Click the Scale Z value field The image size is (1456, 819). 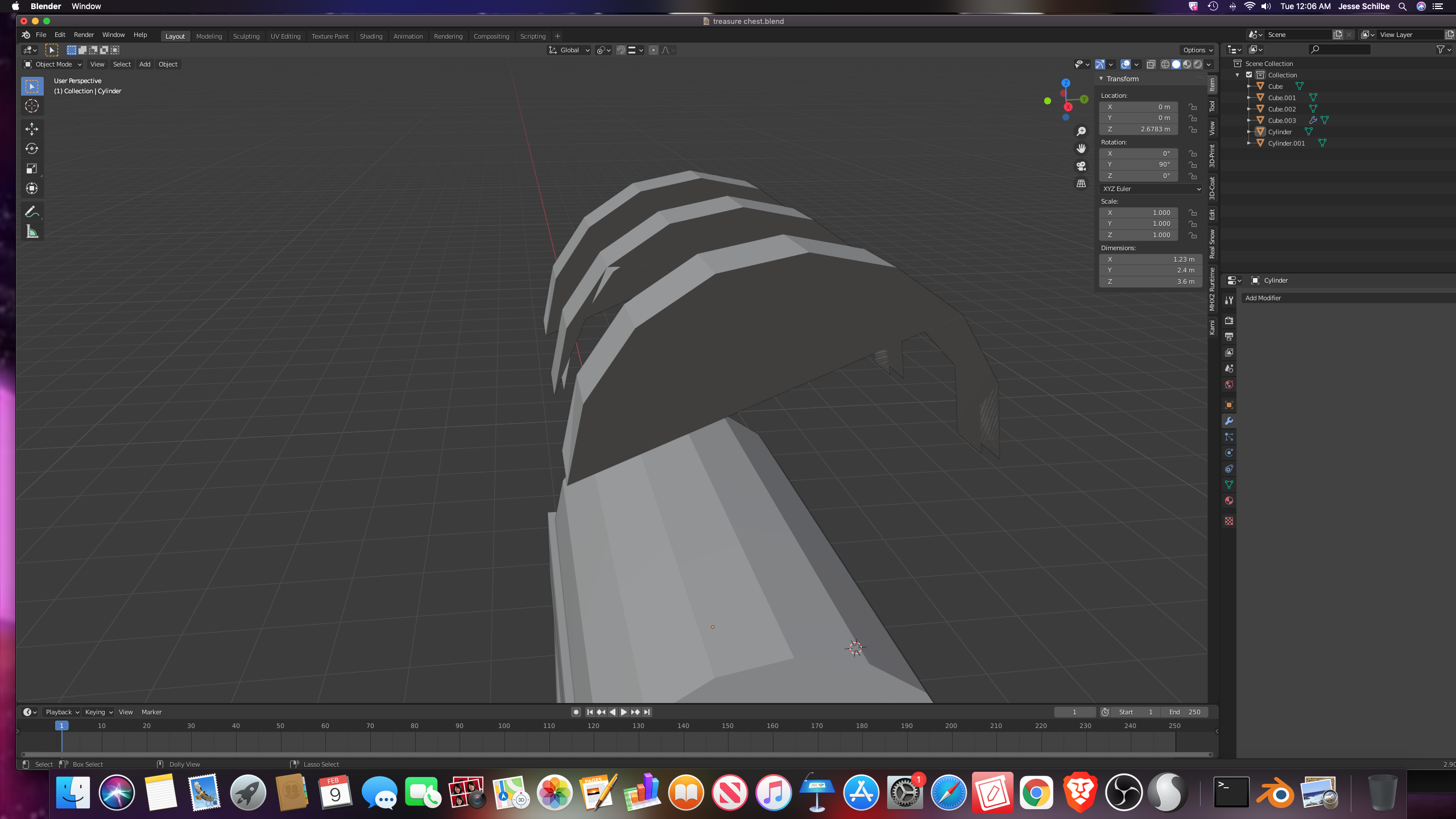[1139, 235]
